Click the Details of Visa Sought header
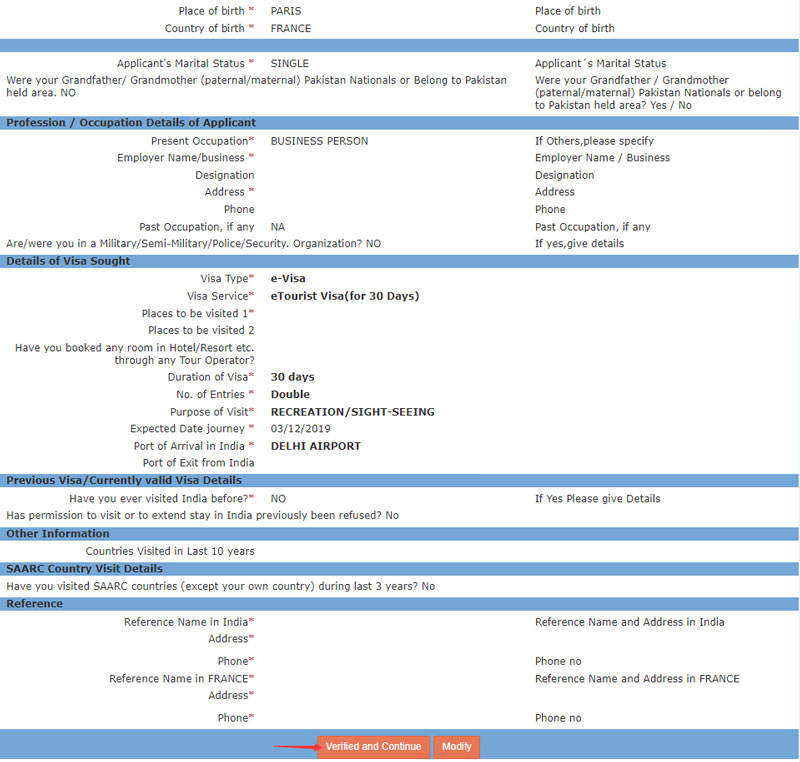This screenshot has width=800, height=762. point(68,261)
